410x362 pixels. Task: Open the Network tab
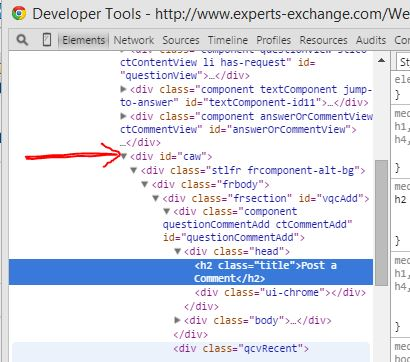tap(133, 40)
